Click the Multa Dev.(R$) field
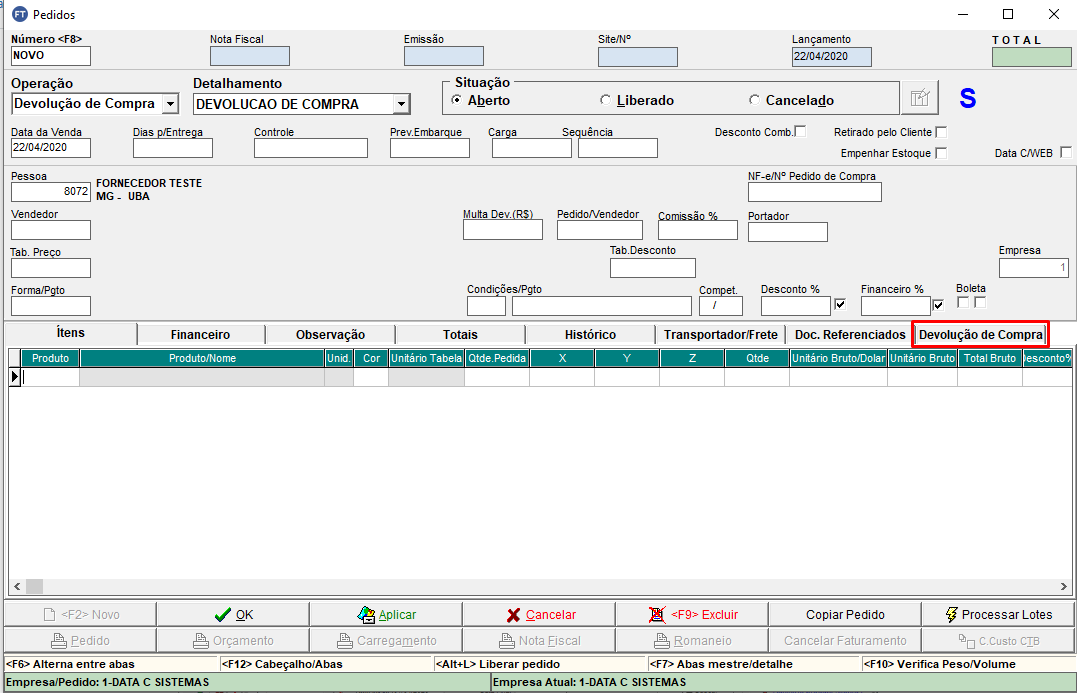 point(503,230)
